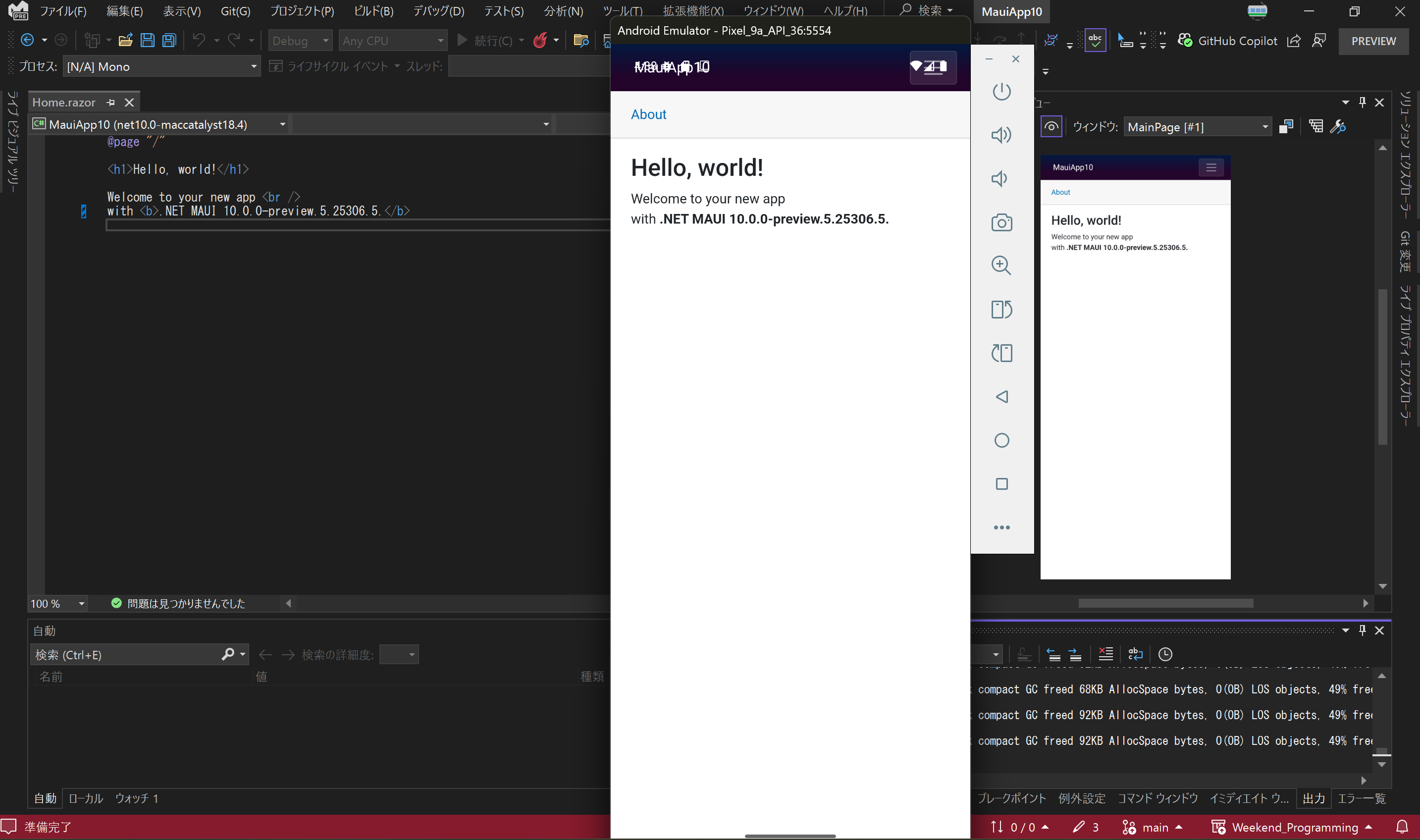Image resolution: width=1420 pixels, height=840 pixels.
Task: Open the MainPage [#1] window dropdown
Action: point(1198,127)
